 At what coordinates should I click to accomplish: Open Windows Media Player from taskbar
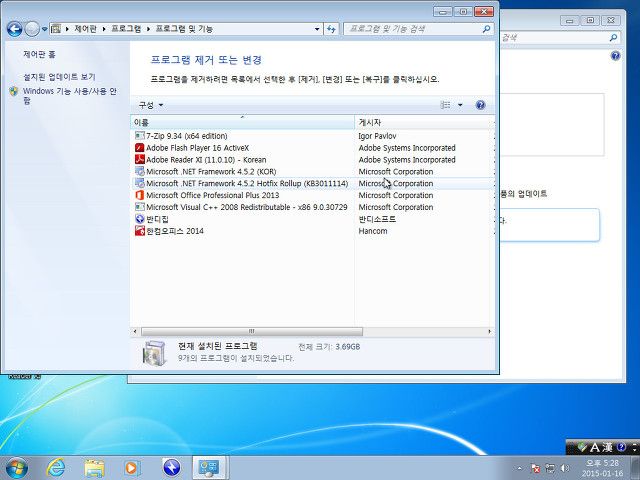click(131, 468)
